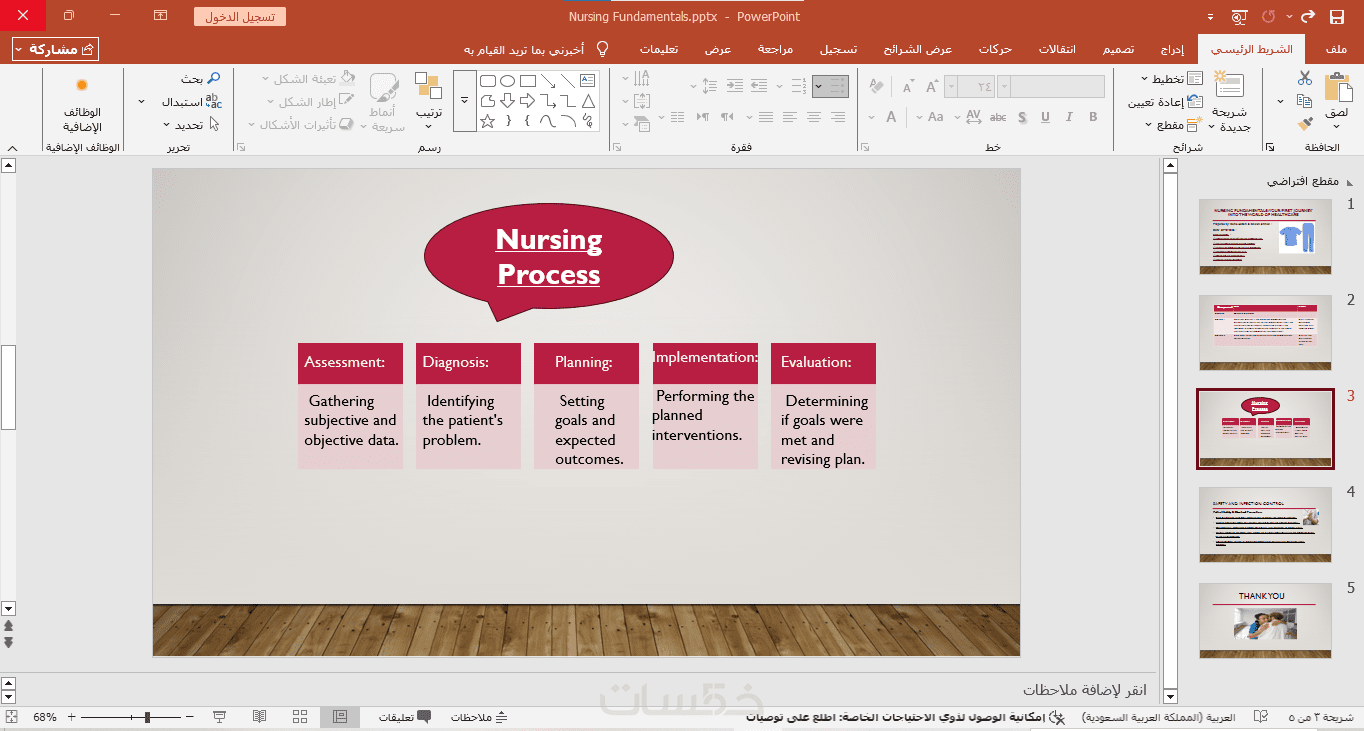Select slide 1 thumbnail
This screenshot has width=1364, height=731.
click(x=1265, y=236)
